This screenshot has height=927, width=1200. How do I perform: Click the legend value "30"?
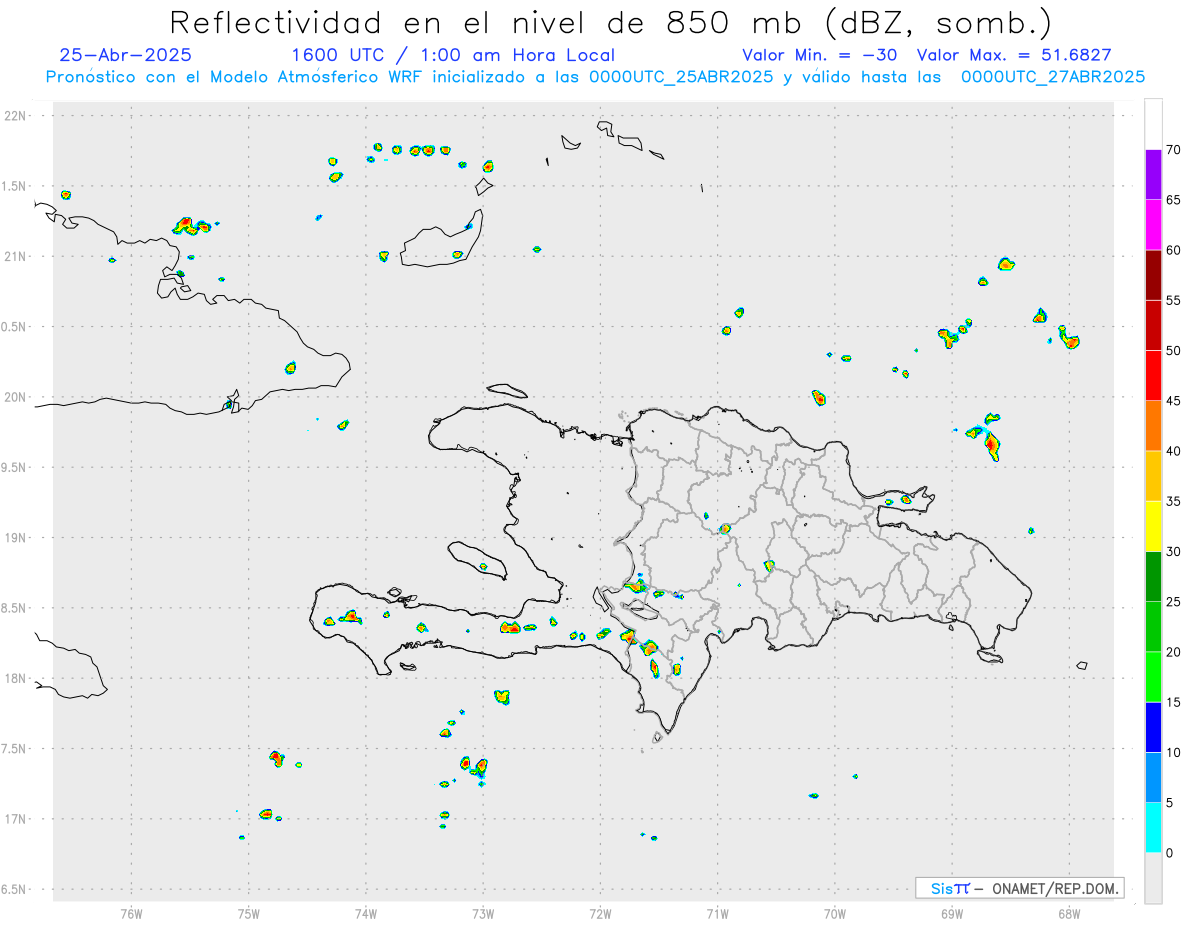[1173, 552]
